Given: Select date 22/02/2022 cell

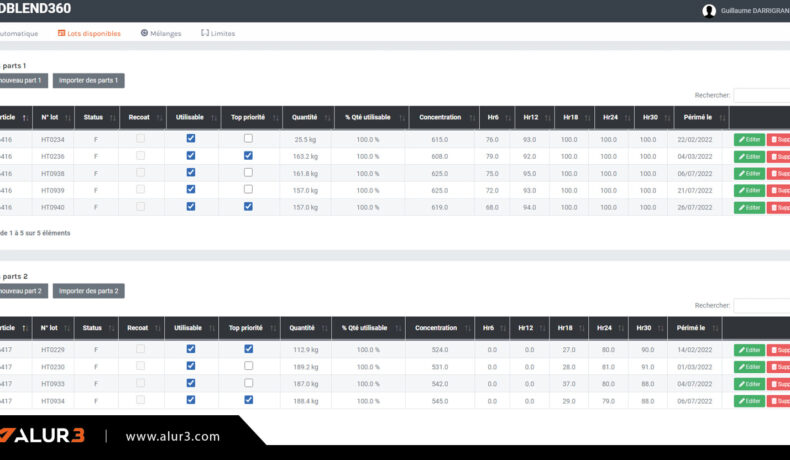Looking at the screenshot, I should tap(694, 140).
